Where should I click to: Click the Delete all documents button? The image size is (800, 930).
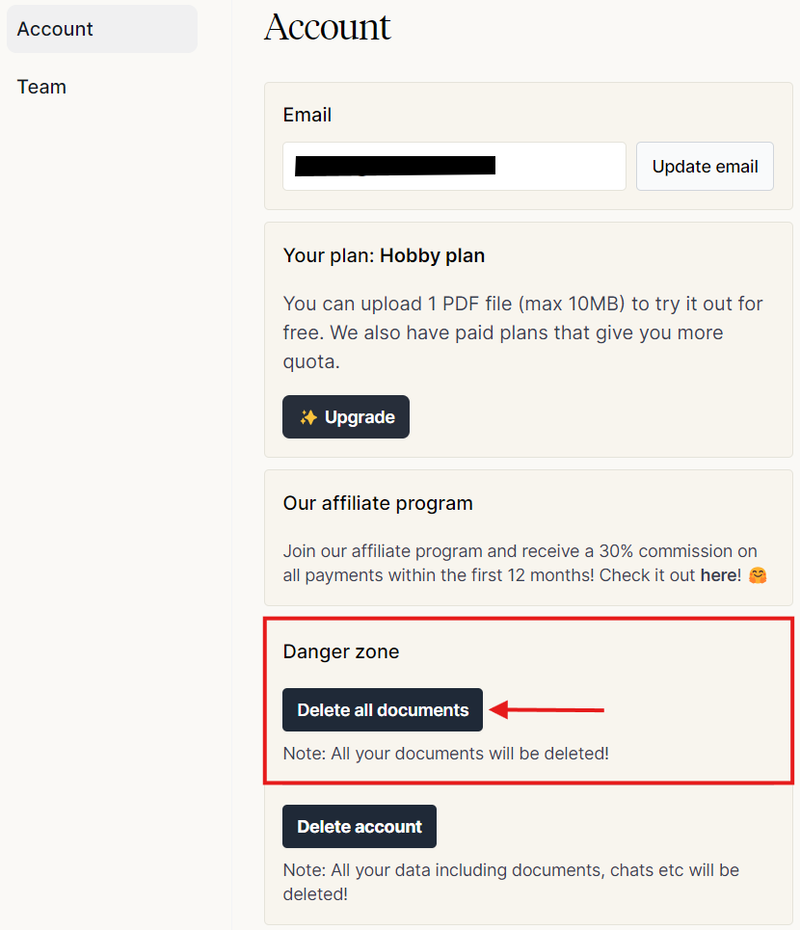point(382,710)
